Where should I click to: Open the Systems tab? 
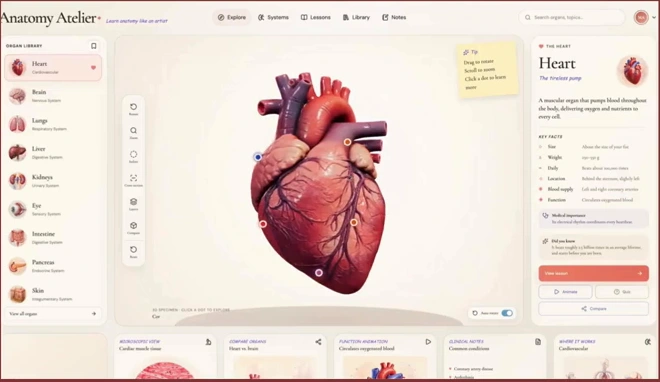point(273,17)
